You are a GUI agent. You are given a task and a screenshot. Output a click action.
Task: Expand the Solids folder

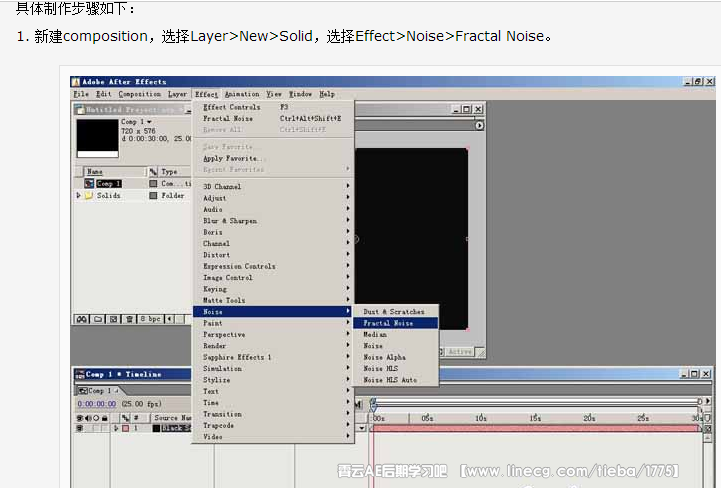[x=78, y=196]
